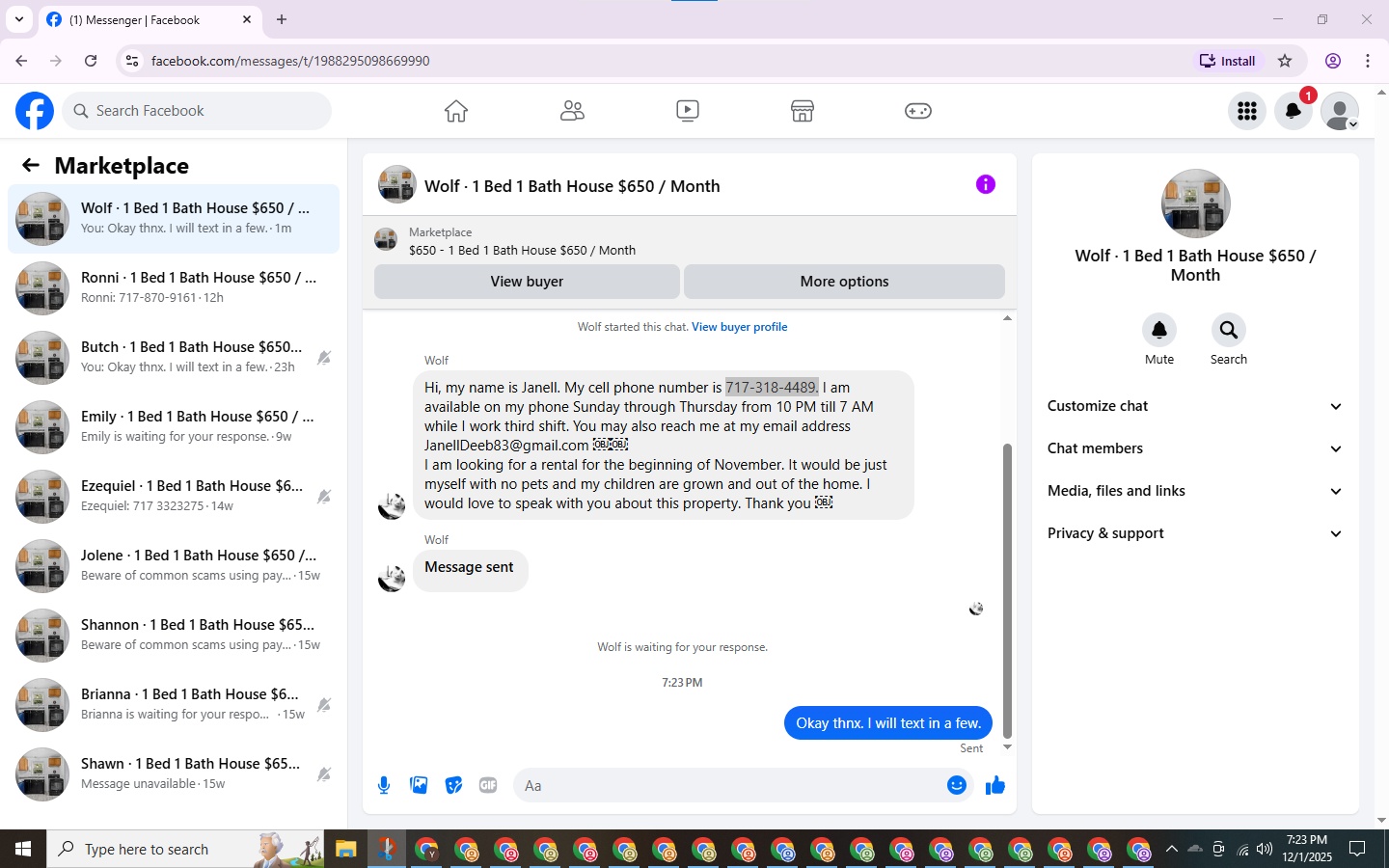Open Butch's conversation in the list
The height and width of the screenshot is (868, 1389).
click(174, 358)
